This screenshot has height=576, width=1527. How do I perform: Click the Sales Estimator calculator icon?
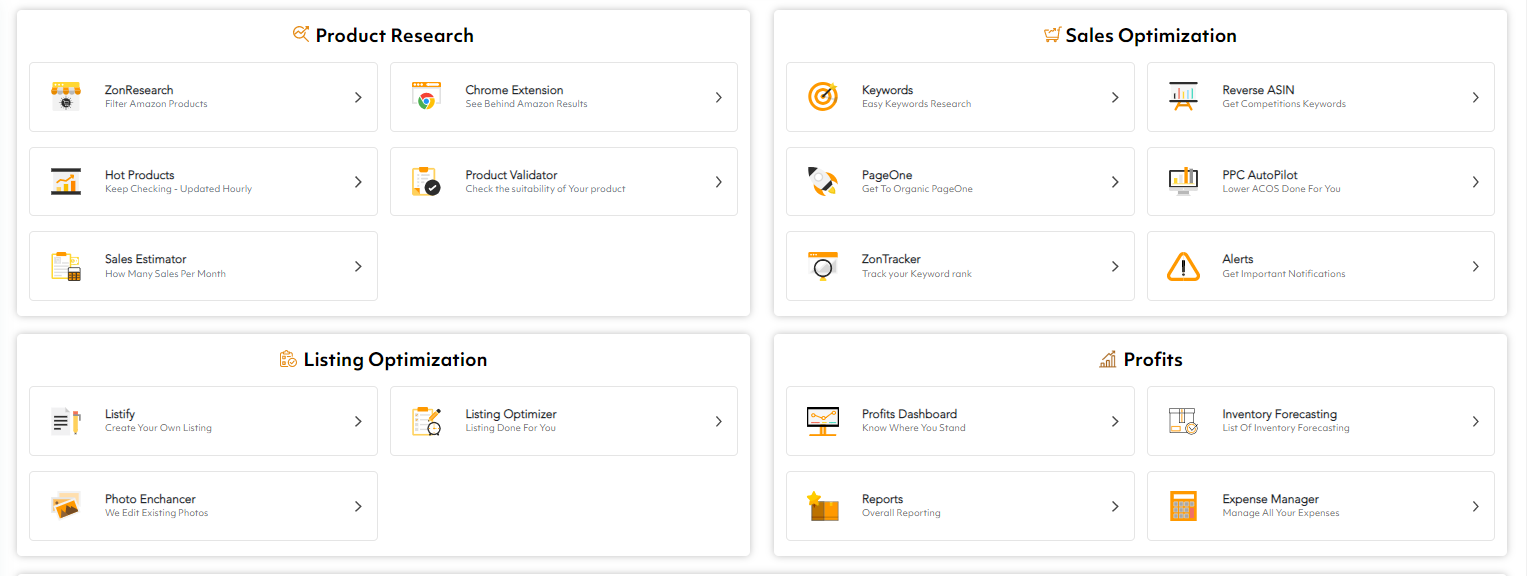click(x=65, y=266)
